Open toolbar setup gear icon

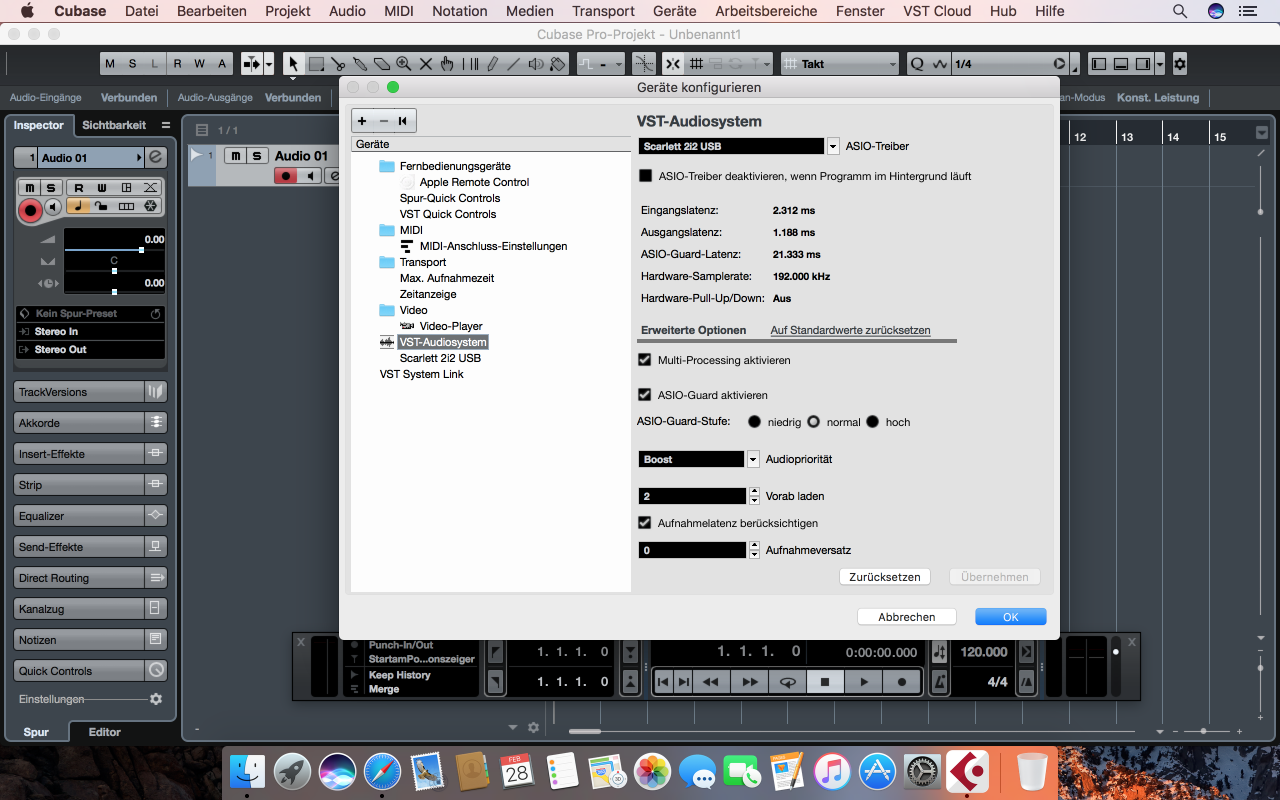pos(1179,64)
